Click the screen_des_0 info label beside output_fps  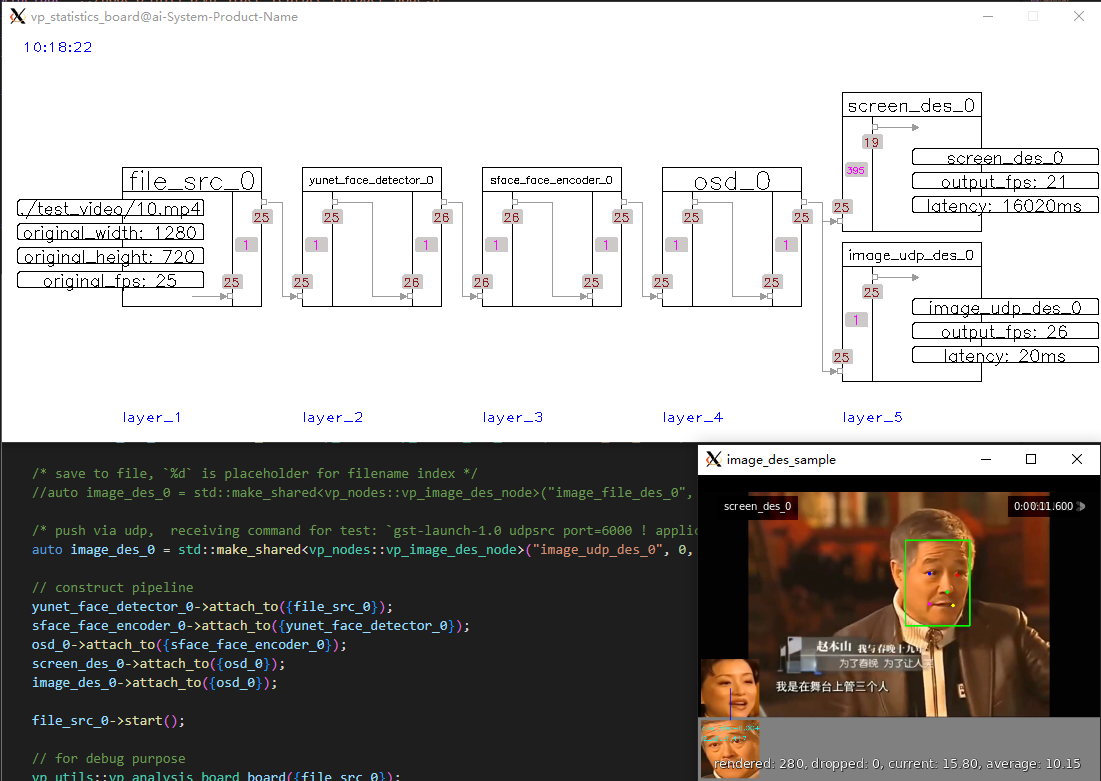(x=1005, y=157)
